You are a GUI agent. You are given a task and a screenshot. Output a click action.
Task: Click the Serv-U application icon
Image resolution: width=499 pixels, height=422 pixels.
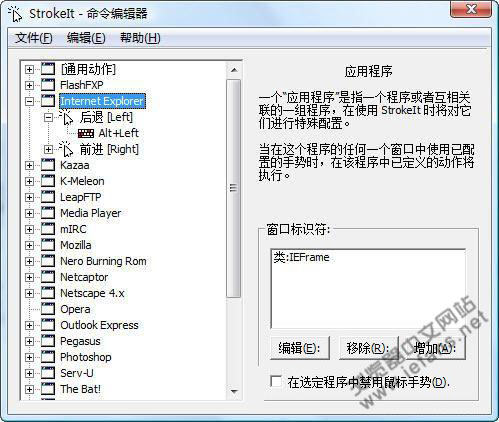[48, 373]
